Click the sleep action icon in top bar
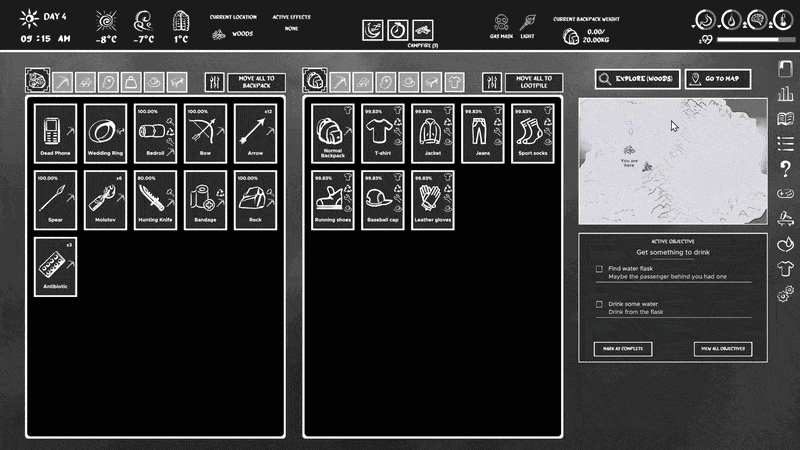The width and height of the screenshot is (800, 450). click(373, 30)
